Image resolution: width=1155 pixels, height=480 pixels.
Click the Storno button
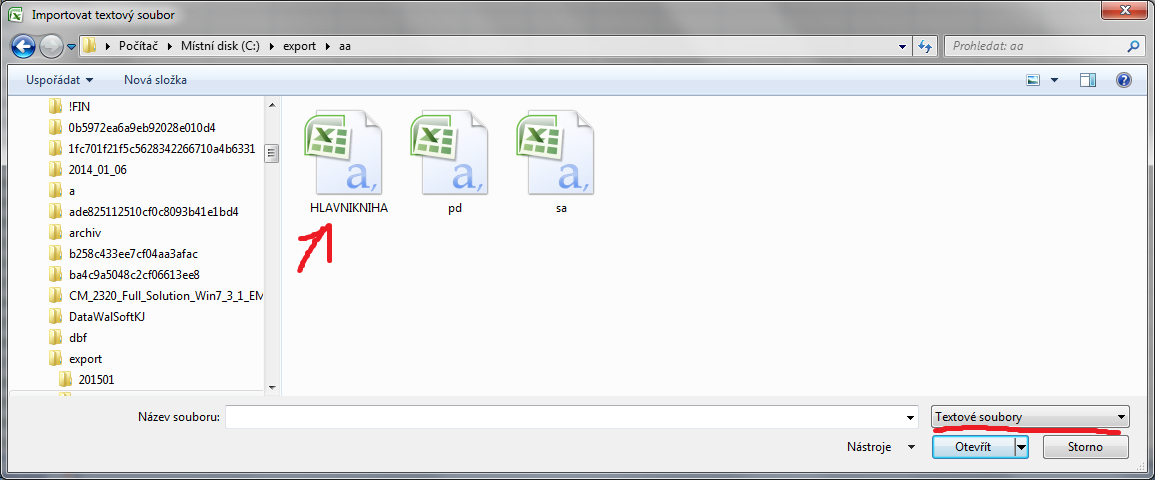point(1085,447)
